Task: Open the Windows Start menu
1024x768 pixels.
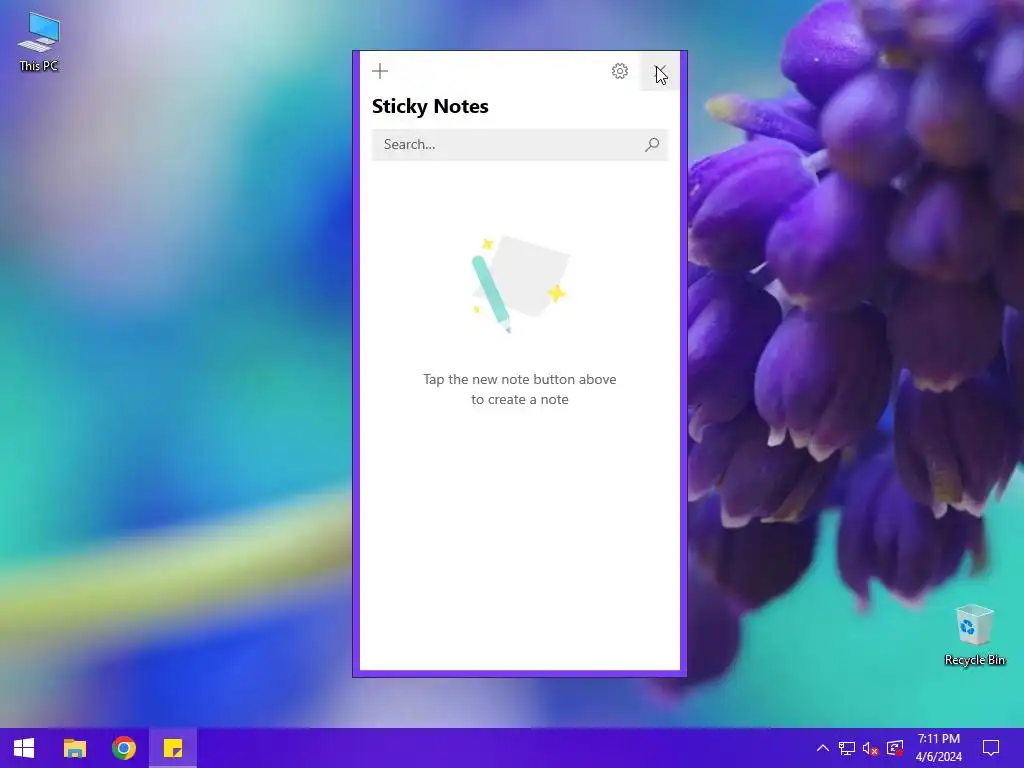Action: (24, 748)
